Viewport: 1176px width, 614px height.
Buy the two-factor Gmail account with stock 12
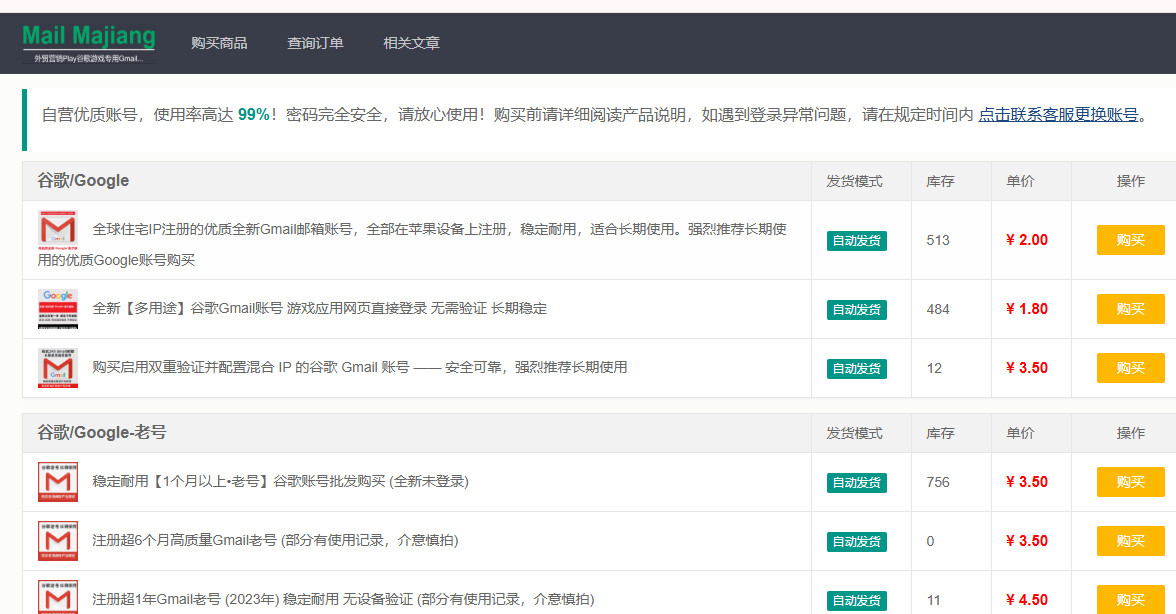click(1130, 368)
